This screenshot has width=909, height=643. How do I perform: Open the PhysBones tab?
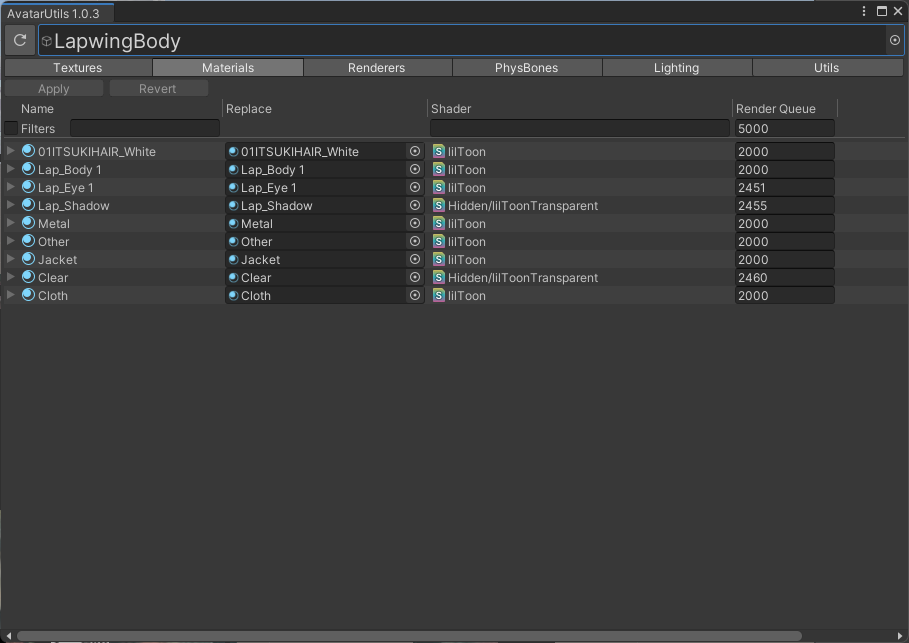[x=526, y=68]
